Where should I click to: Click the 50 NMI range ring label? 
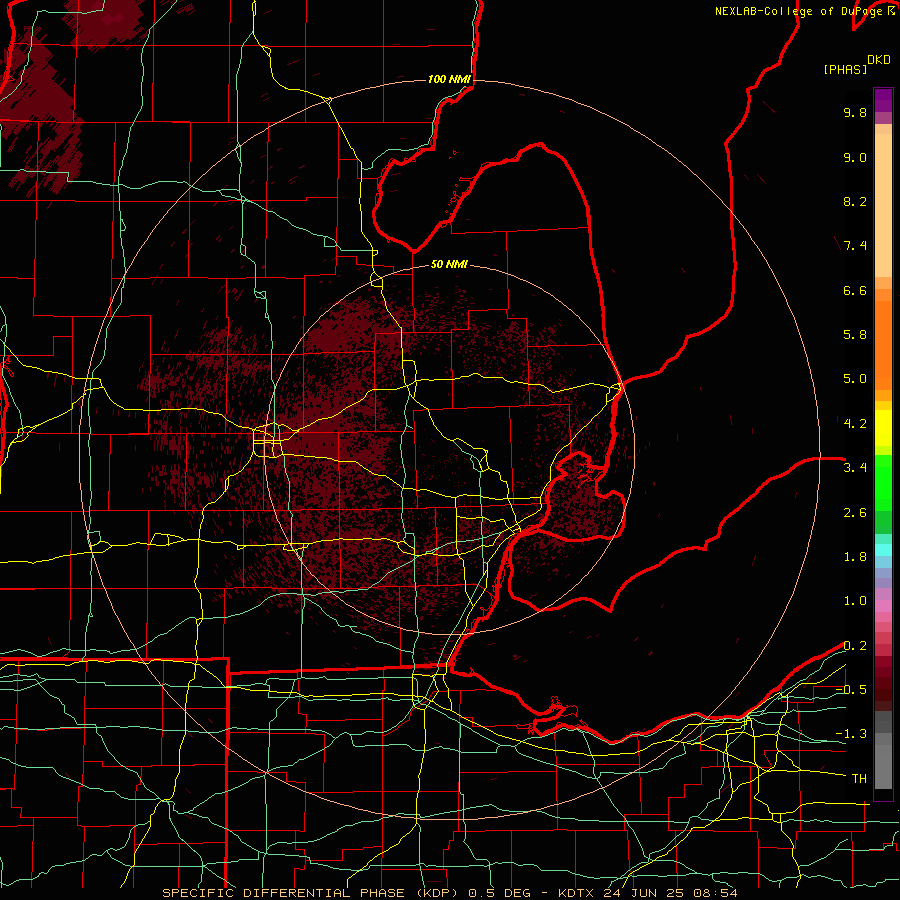449,264
